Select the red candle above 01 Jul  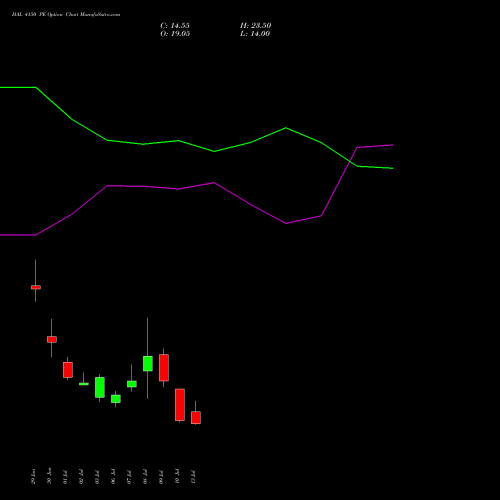68,370
